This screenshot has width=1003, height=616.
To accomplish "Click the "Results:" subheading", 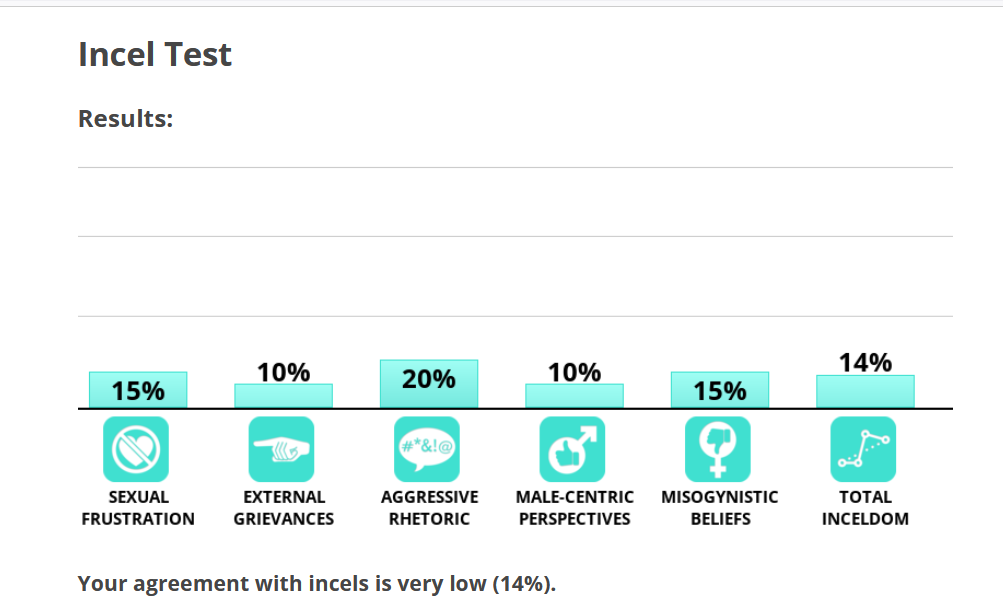I will coord(126,119).
